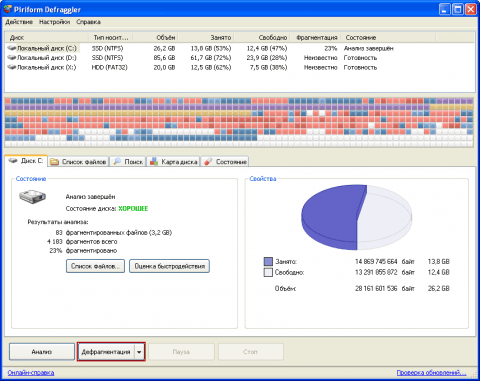Click the drive icon for Локальный диск (C:)
This screenshot has width=480, height=381.
[12, 48]
